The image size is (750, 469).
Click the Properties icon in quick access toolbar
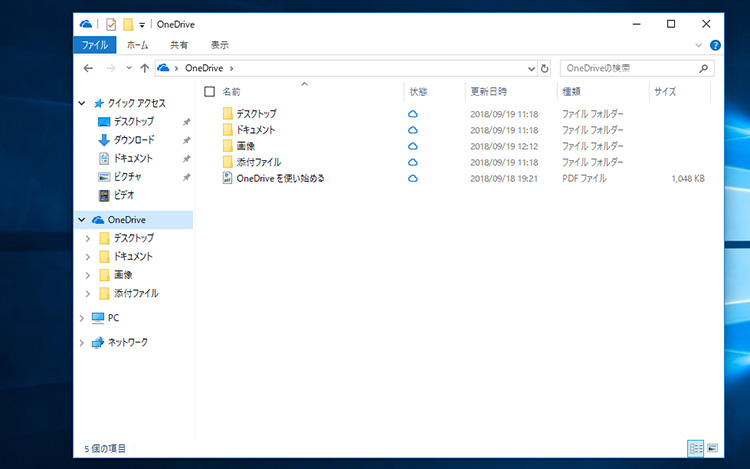111,24
